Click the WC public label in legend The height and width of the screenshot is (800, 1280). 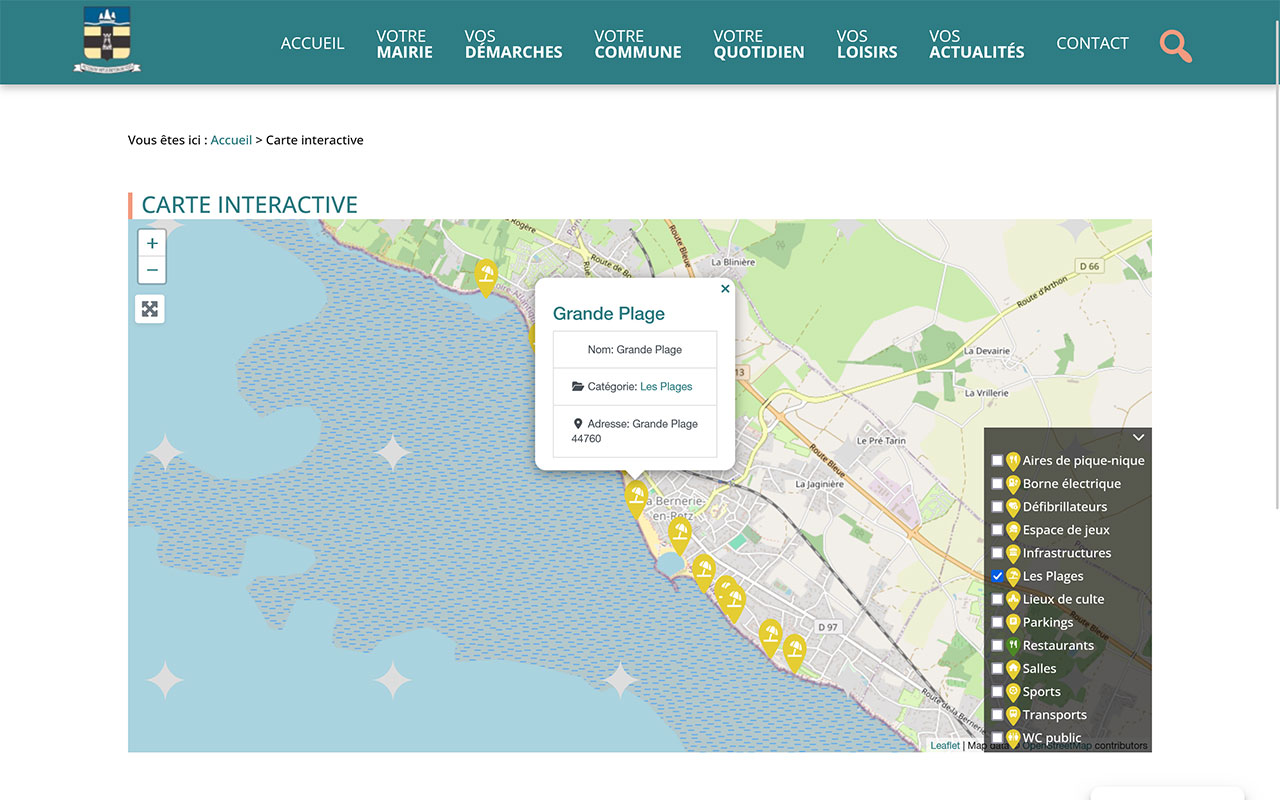[x=1052, y=738]
